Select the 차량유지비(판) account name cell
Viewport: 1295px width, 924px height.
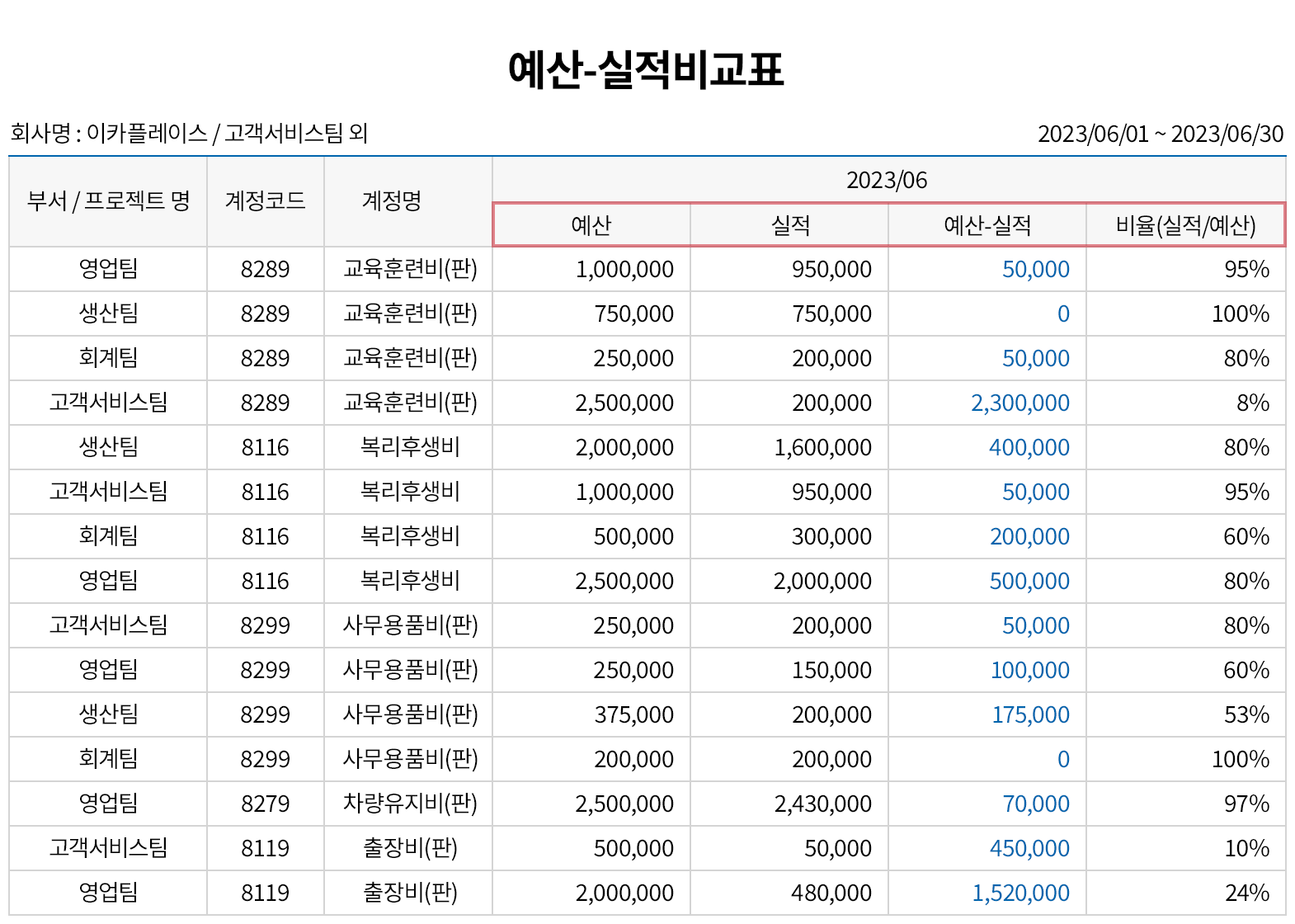tap(410, 804)
